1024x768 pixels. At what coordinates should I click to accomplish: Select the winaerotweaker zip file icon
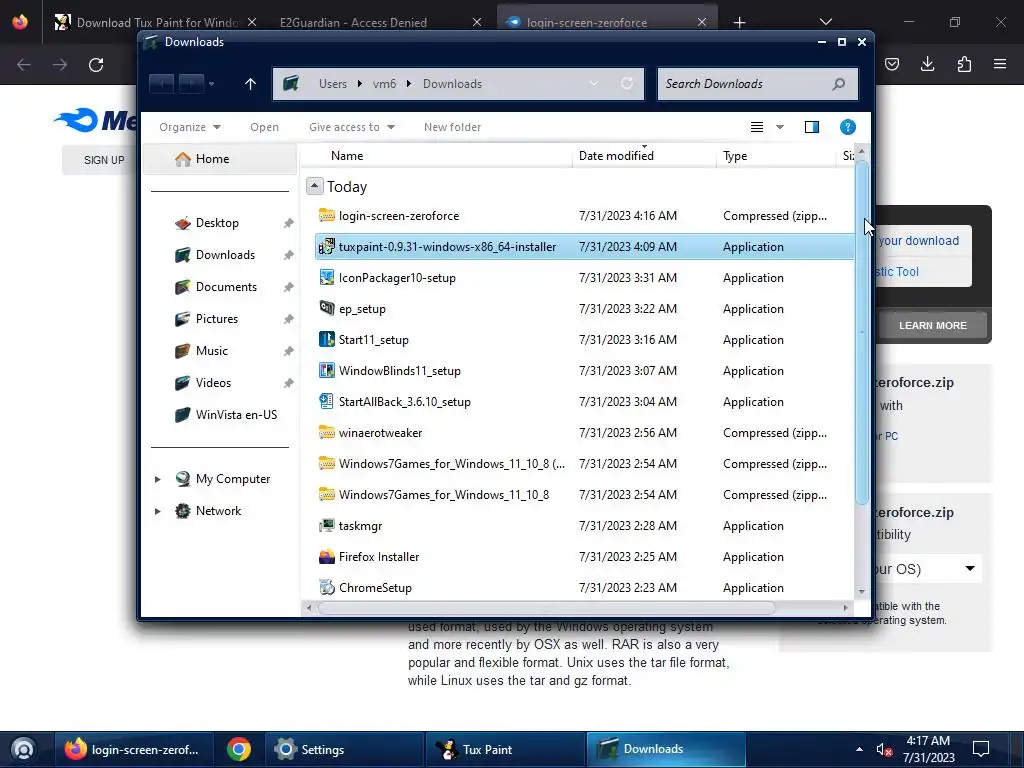[x=327, y=432]
